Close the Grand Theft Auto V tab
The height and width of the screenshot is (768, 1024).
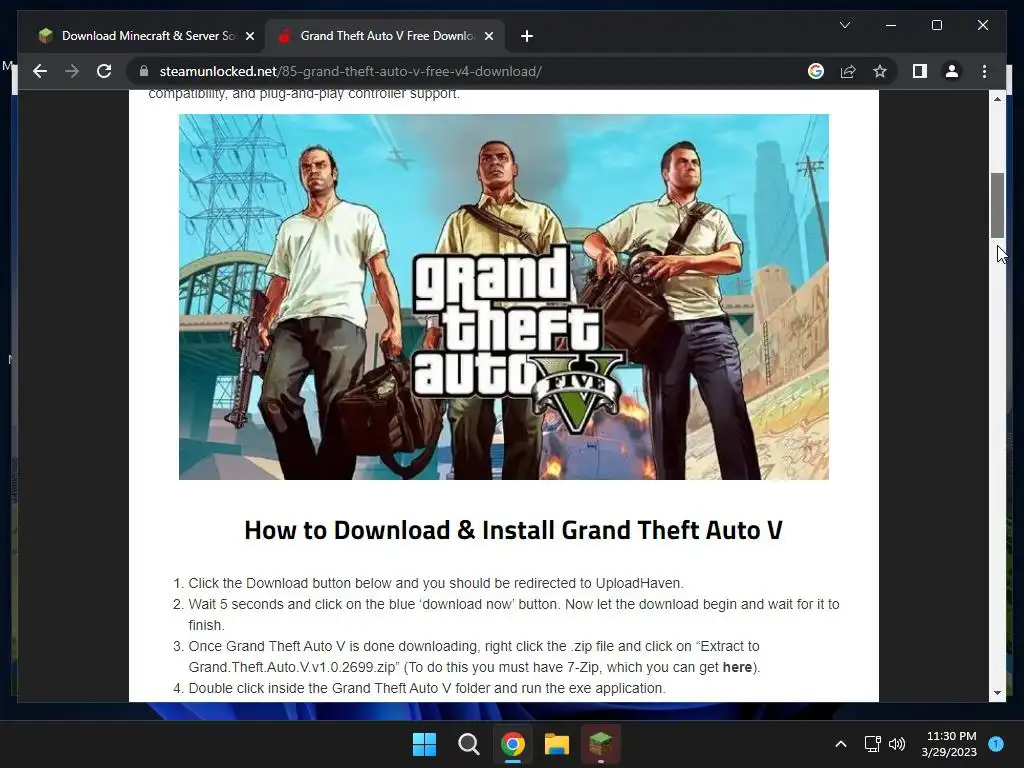coord(488,37)
